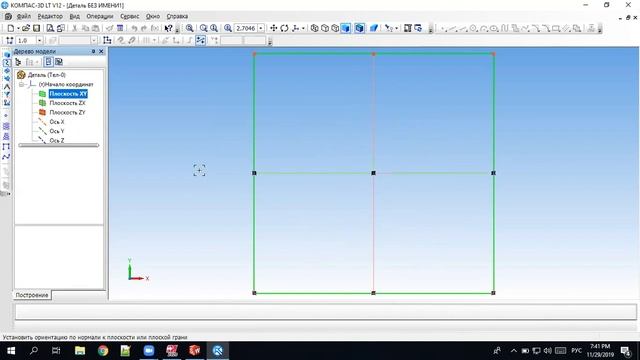Open the Сервис menu
Viewport: 640px width, 360px height.
(x=130, y=16)
